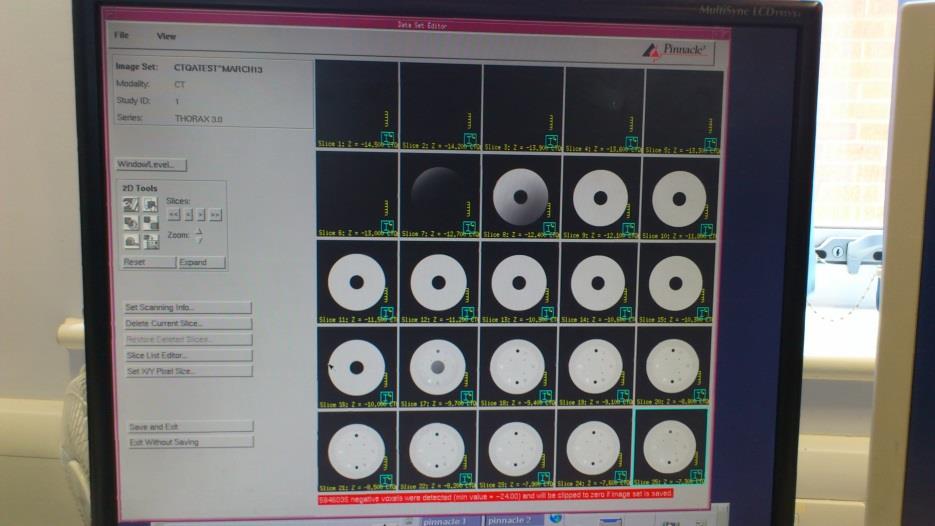935x526 pixels.
Task: Select the middle-left tool icon in 2D Tools
Action: (131, 224)
